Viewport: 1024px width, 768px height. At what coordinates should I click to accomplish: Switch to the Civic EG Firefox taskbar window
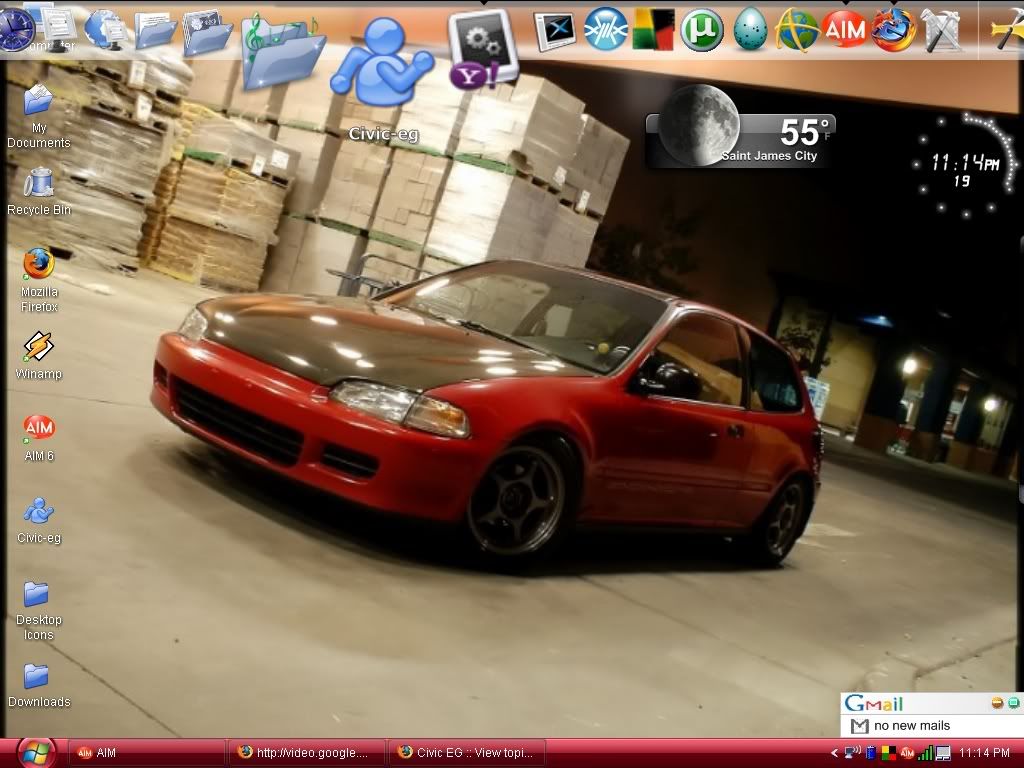[x=468, y=753]
